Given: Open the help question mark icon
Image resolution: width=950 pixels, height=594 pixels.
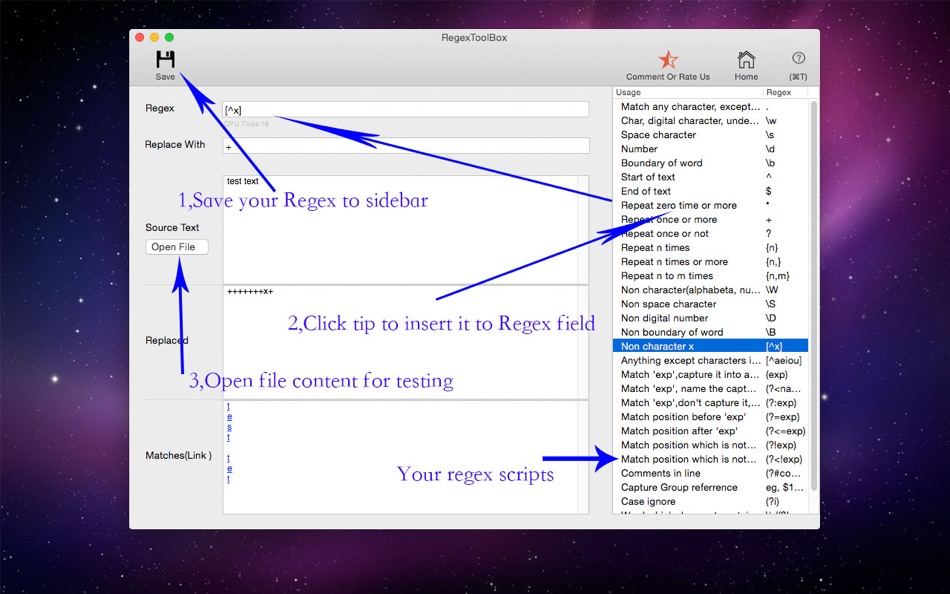Looking at the screenshot, I should tap(798, 58).
